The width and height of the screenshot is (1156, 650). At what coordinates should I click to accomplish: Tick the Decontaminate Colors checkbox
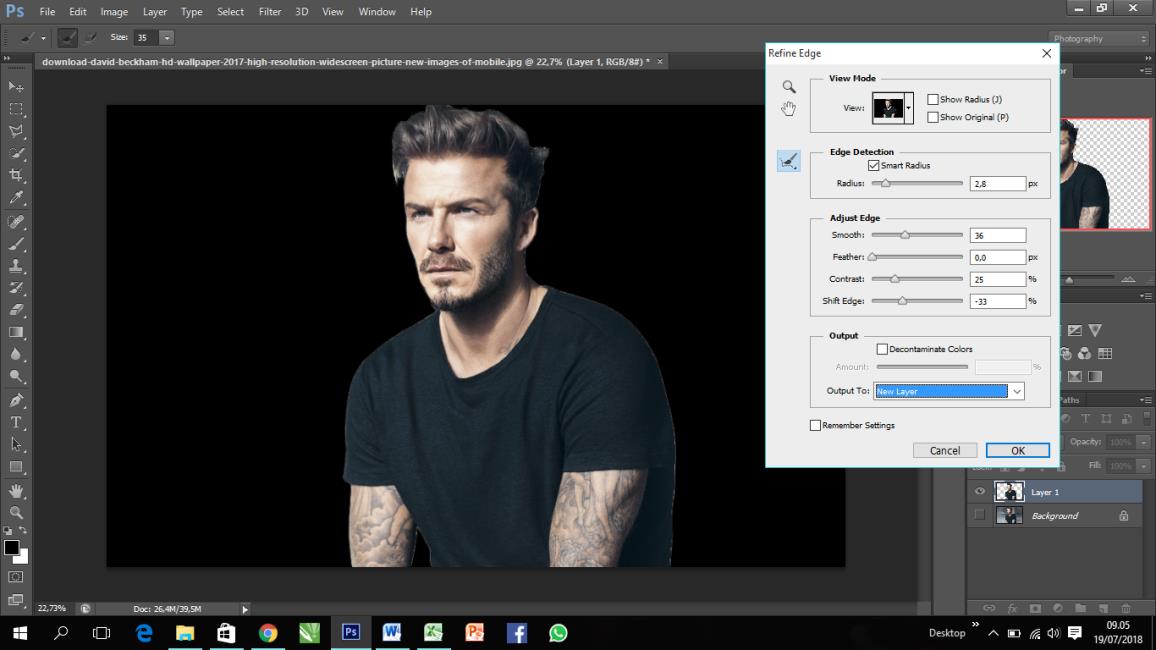pos(882,349)
